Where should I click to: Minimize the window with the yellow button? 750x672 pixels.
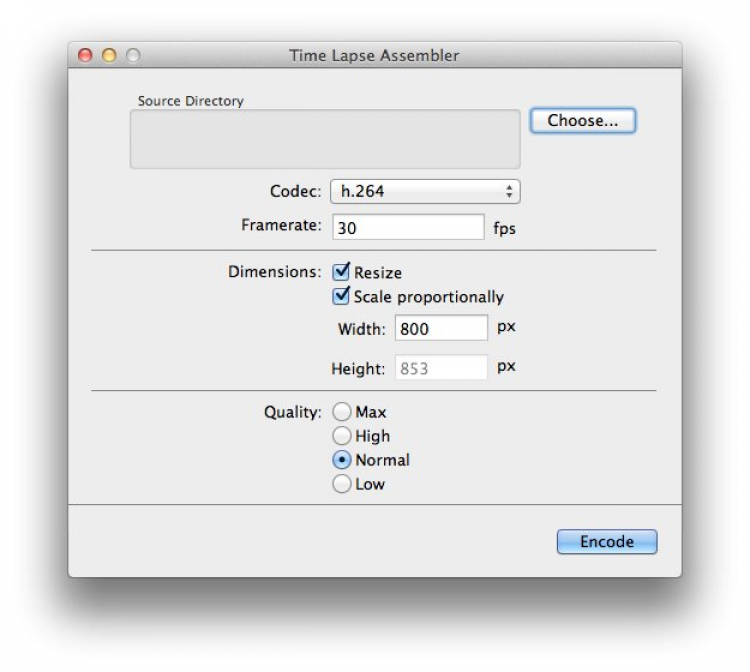pos(109,56)
